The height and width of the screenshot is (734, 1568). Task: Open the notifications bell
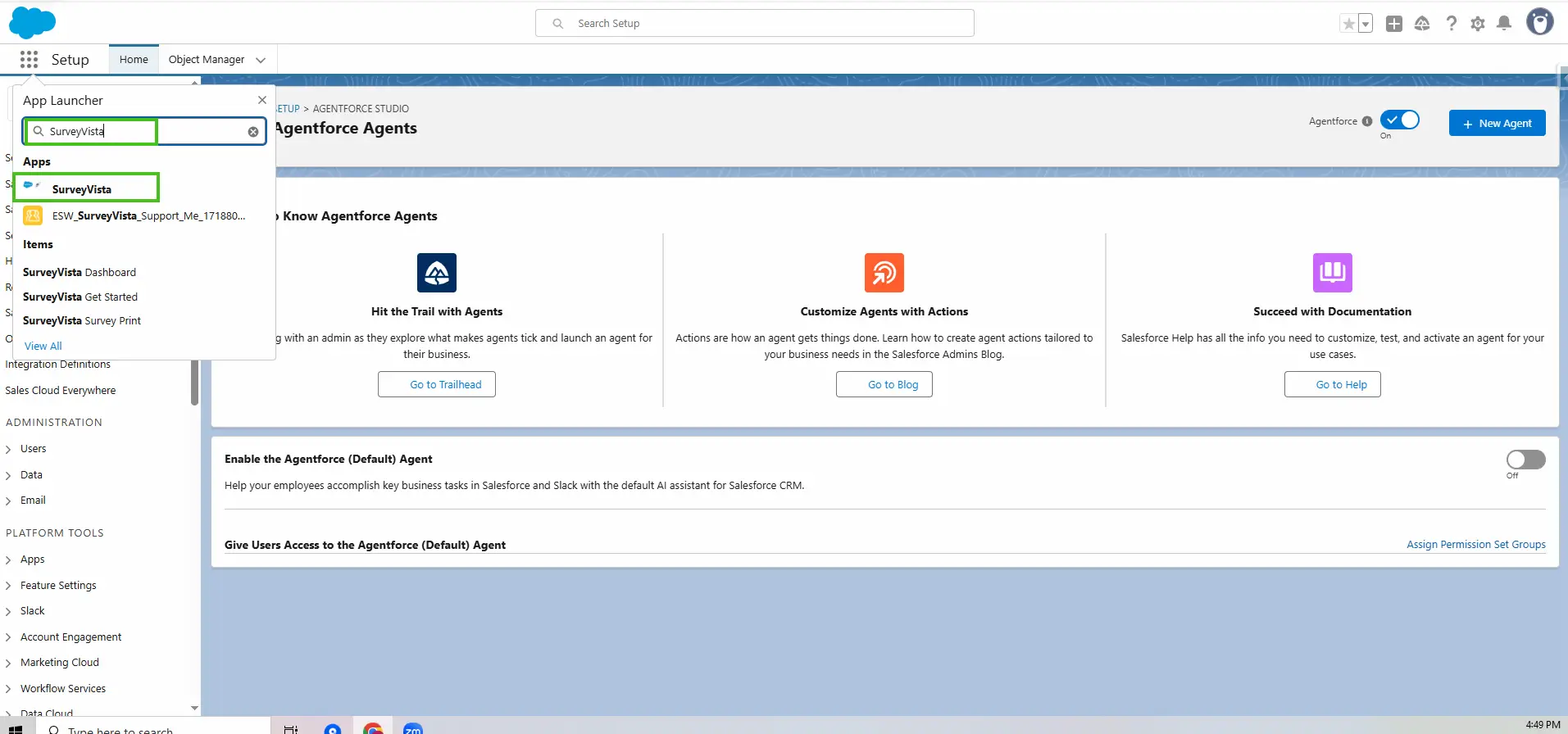[1503, 24]
